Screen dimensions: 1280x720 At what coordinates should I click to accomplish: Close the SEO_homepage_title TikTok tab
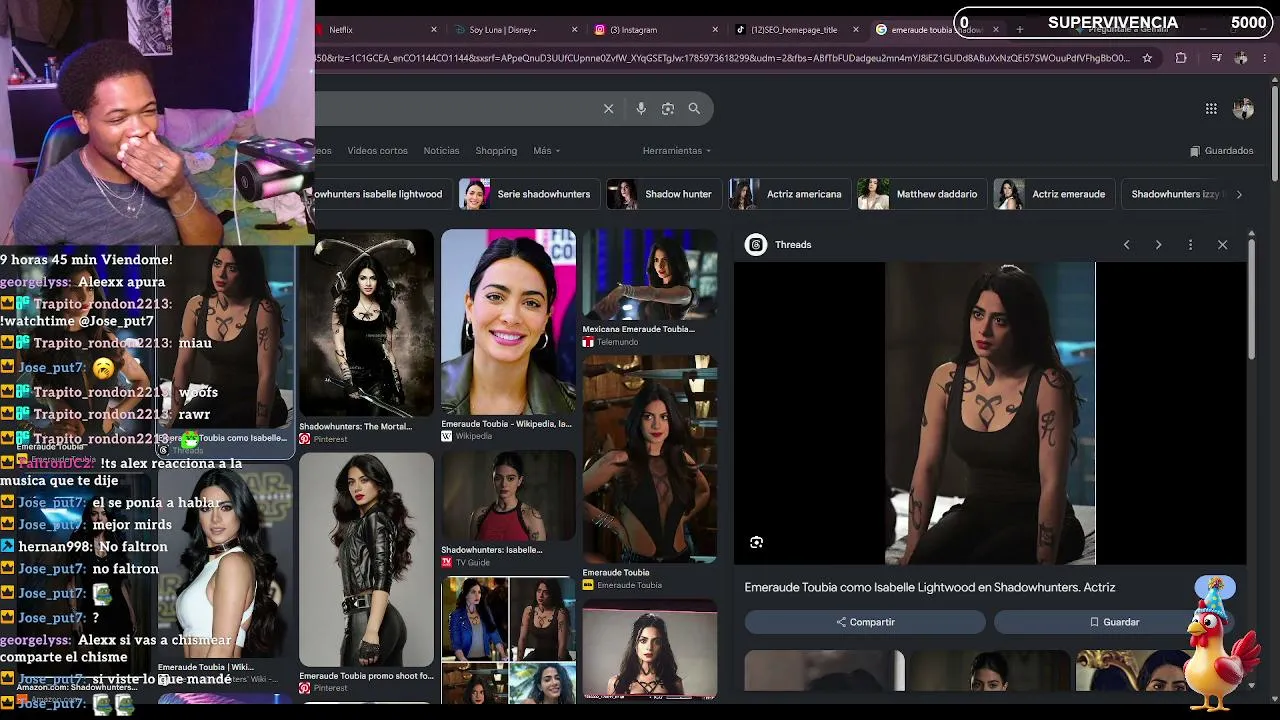click(856, 30)
